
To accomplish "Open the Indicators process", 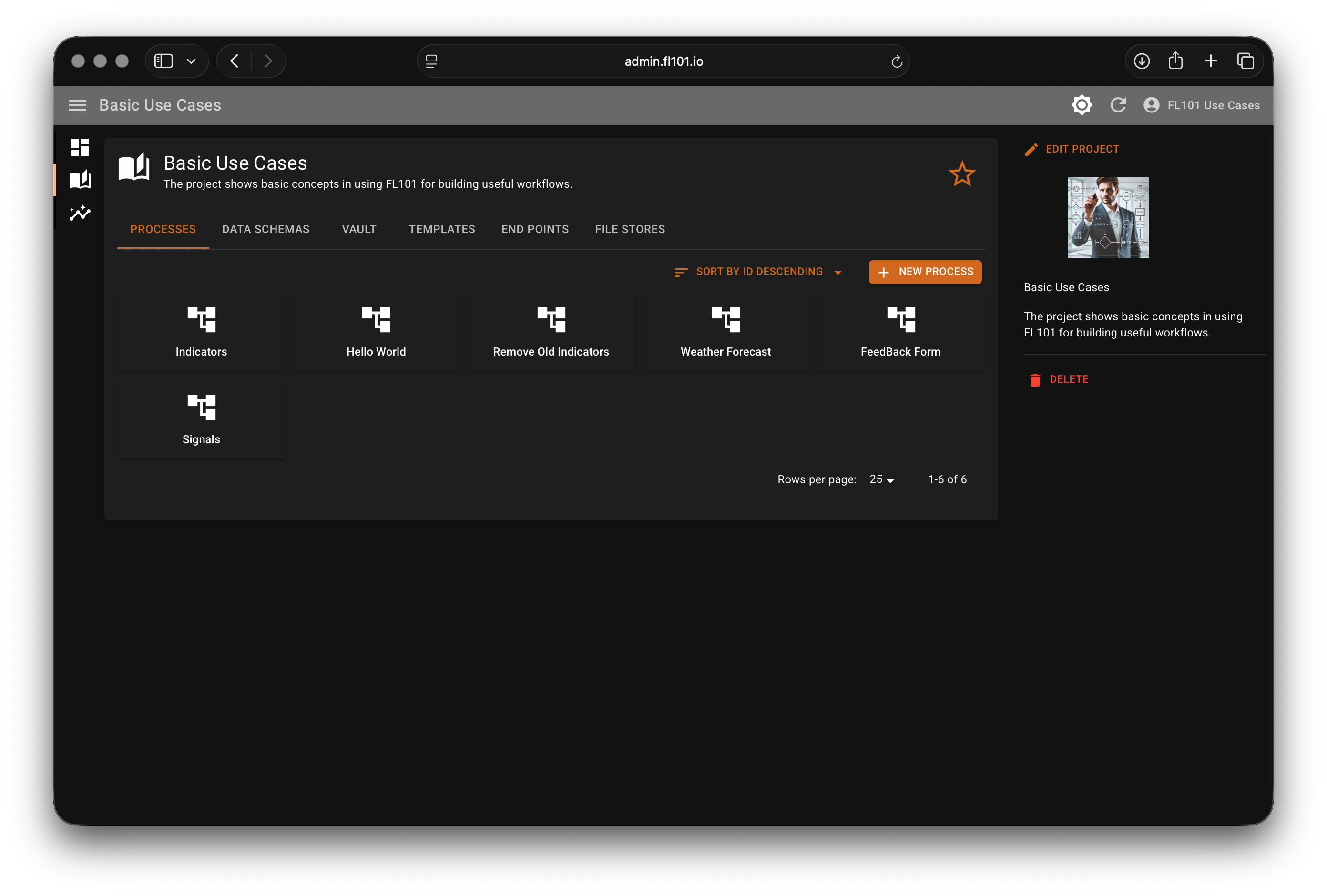I will [x=201, y=330].
